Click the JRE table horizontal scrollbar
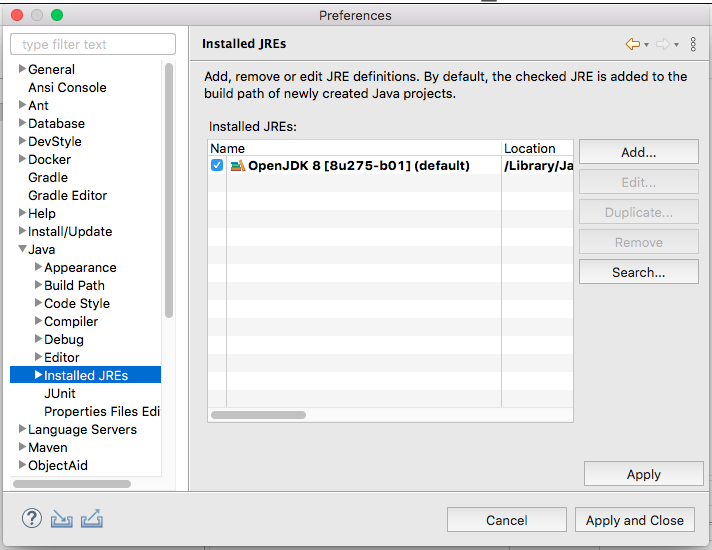The height and width of the screenshot is (550, 712). click(259, 415)
